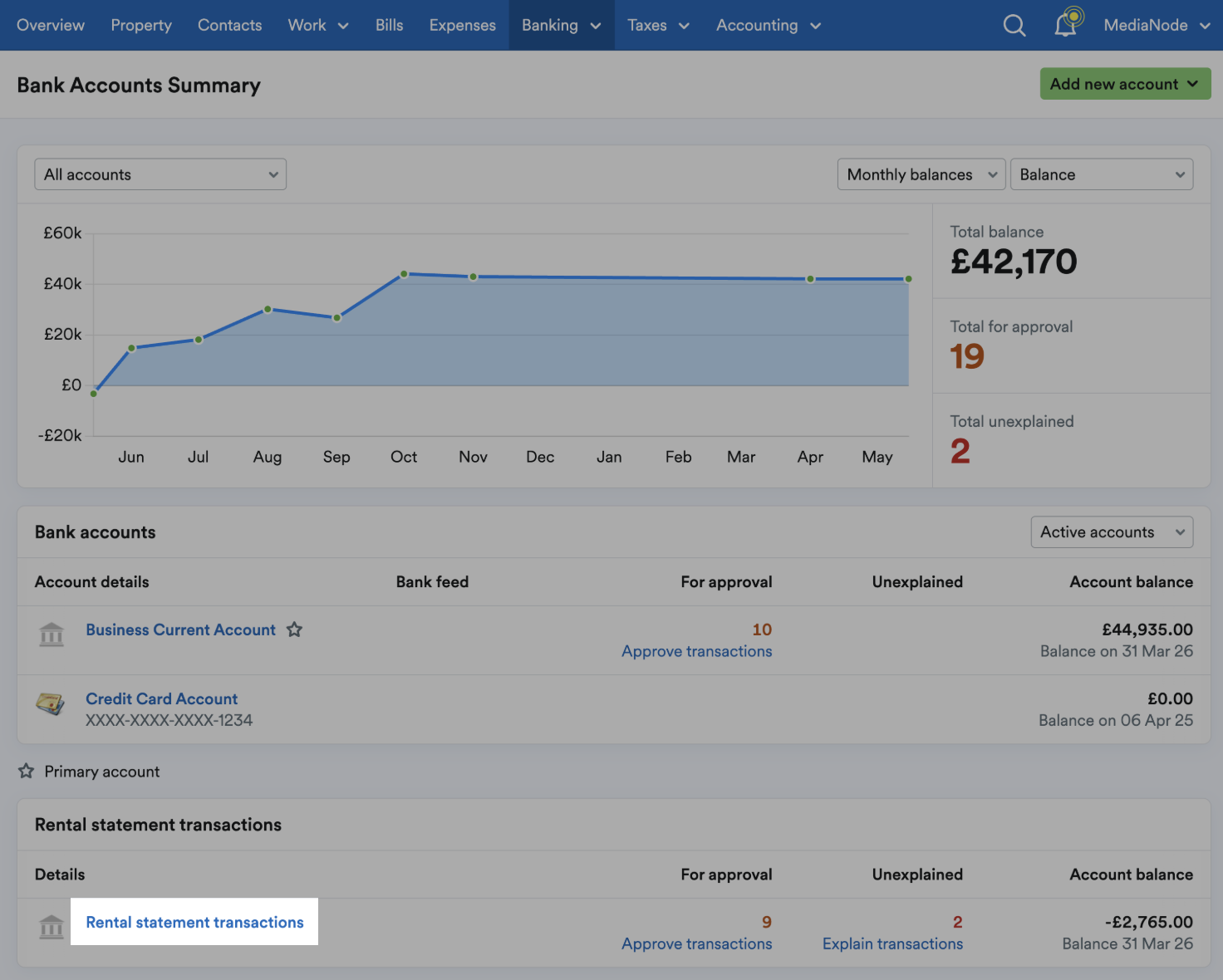Open the Bills tab
Image resolution: width=1223 pixels, height=980 pixels.
point(389,26)
